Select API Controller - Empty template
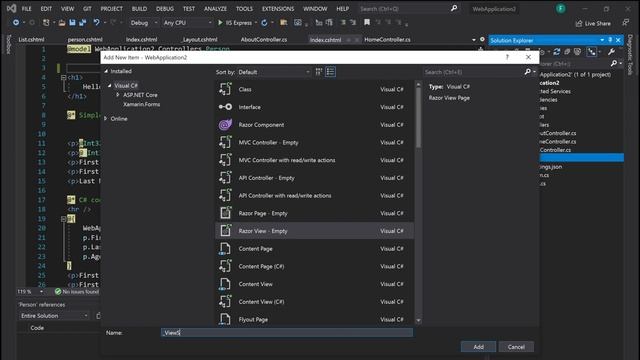The width and height of the screenshot is (640, 360). [314, 178]
